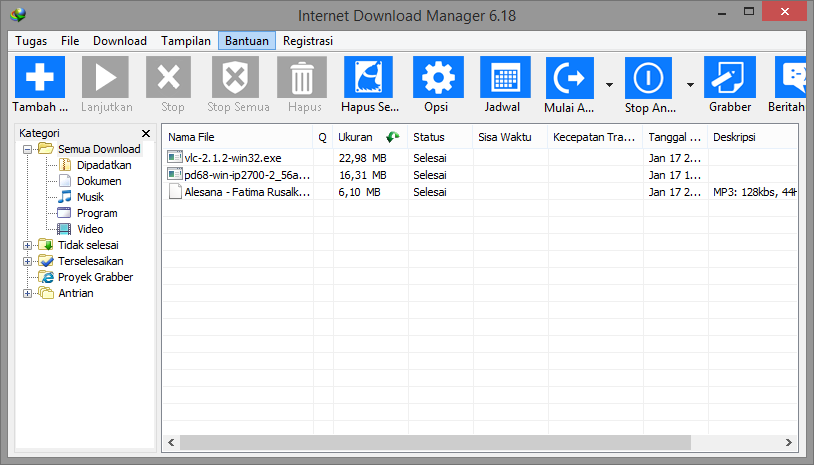Sort by Nama File column header
This screenshot has height=465, width=814.
tap(237, 137)
